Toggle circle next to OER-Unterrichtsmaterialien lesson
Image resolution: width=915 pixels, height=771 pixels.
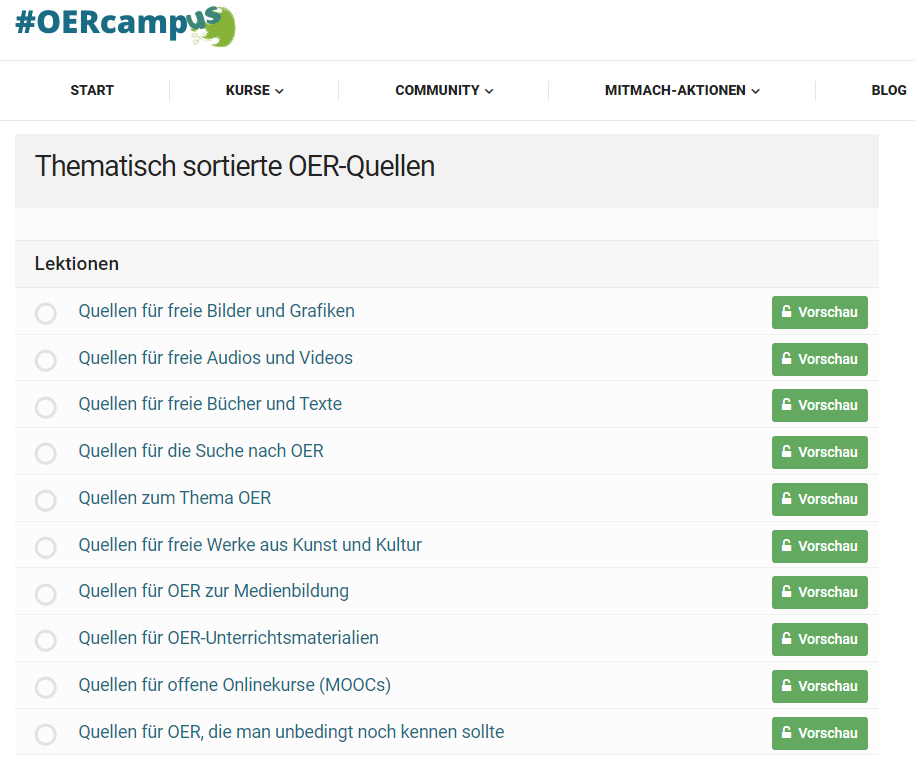point(46,641)
